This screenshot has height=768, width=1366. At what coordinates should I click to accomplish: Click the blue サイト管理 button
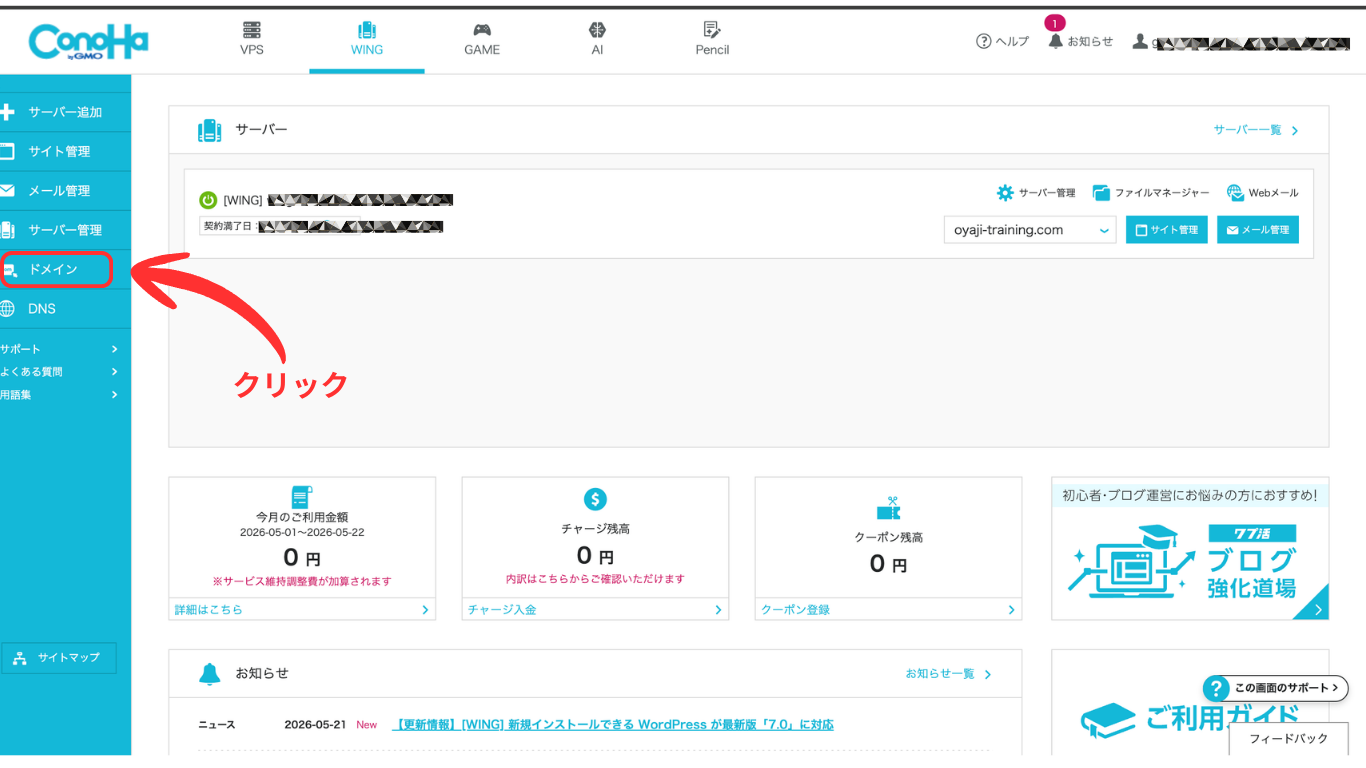(1167, 230)
